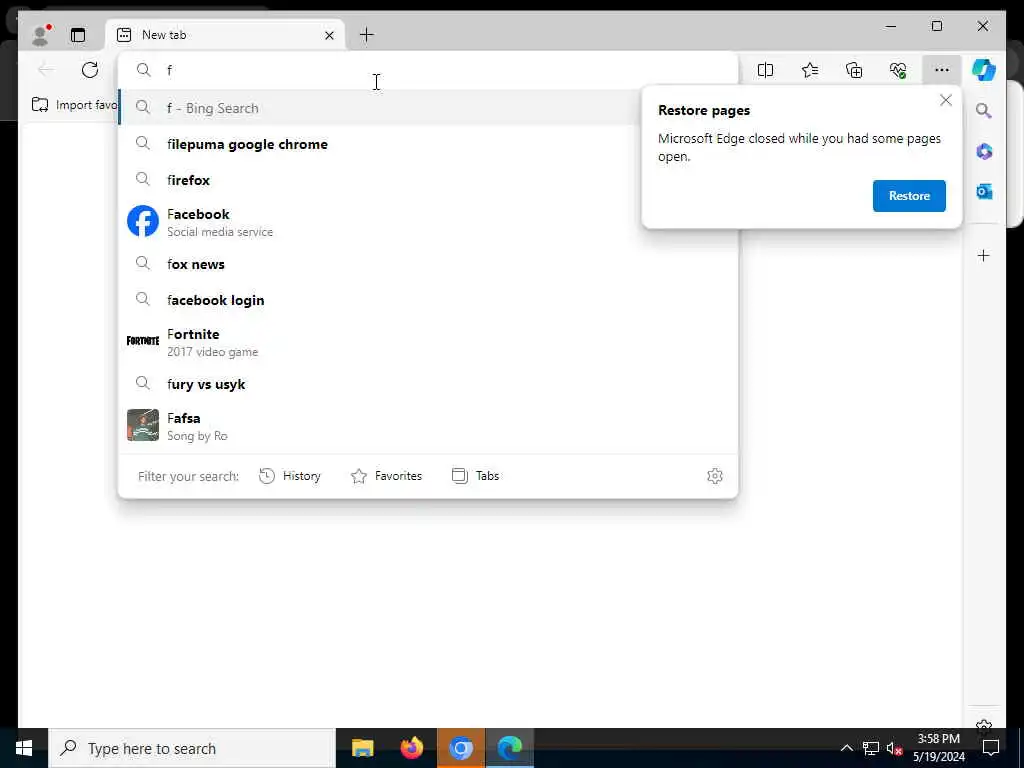Open Settings and more ellipsis menu
The width and height of the screenshot is (1024, 768).
tap(941, 70)
